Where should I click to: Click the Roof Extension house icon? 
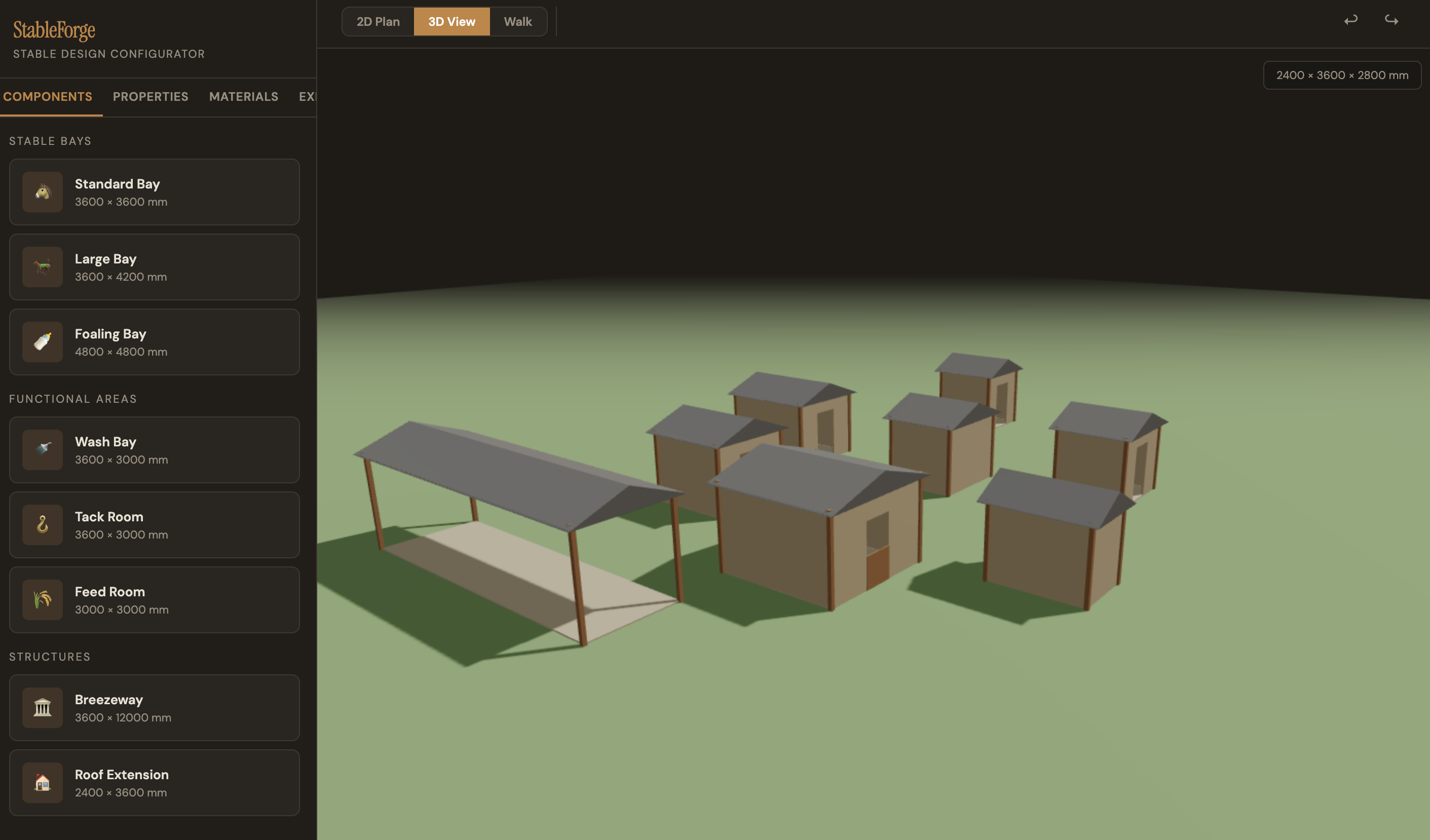coord(43,783)
